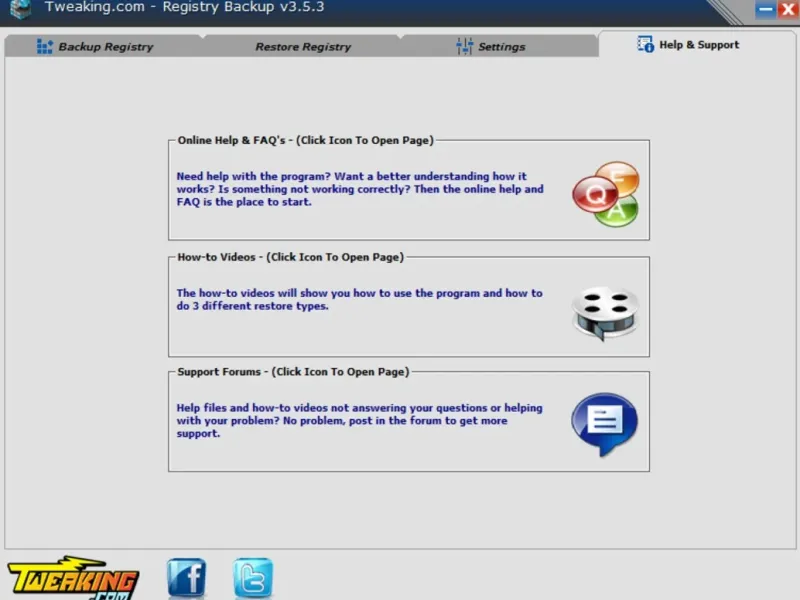Open the Tweaking.com Twitter page icon
The image size is (800, 600).
(253, 578)
